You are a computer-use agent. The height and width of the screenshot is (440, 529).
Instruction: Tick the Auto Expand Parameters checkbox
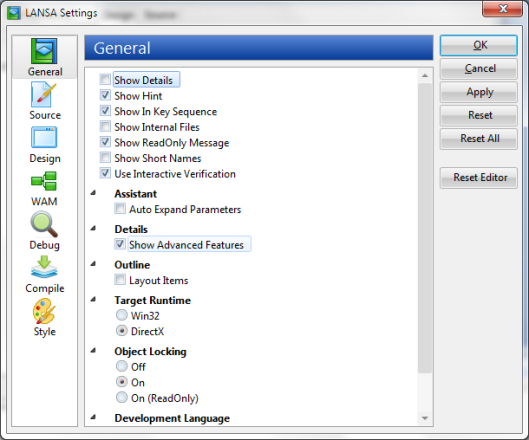120,209
